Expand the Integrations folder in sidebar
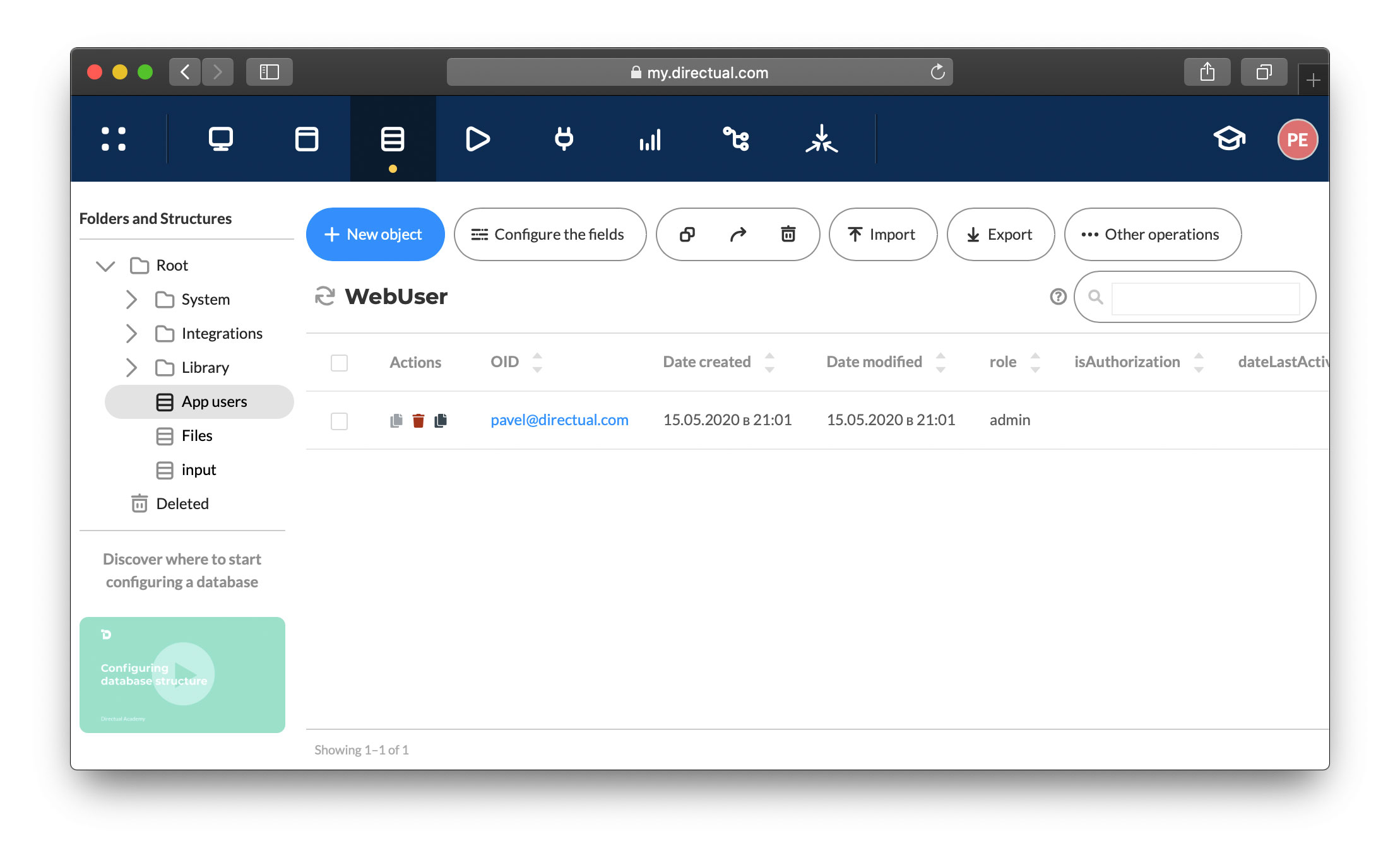 coord(131,333)
